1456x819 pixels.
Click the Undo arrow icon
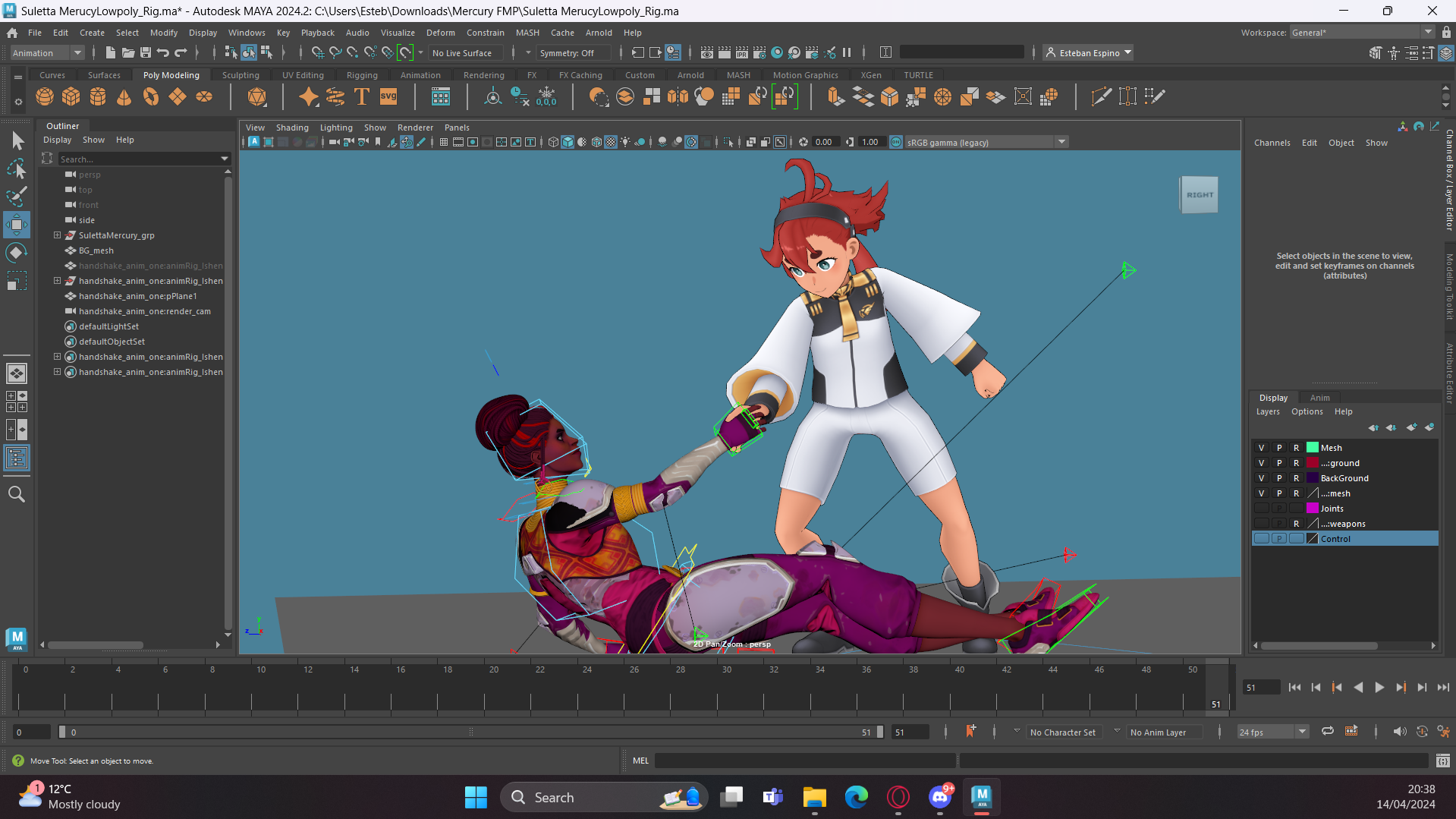pos(163,52)
